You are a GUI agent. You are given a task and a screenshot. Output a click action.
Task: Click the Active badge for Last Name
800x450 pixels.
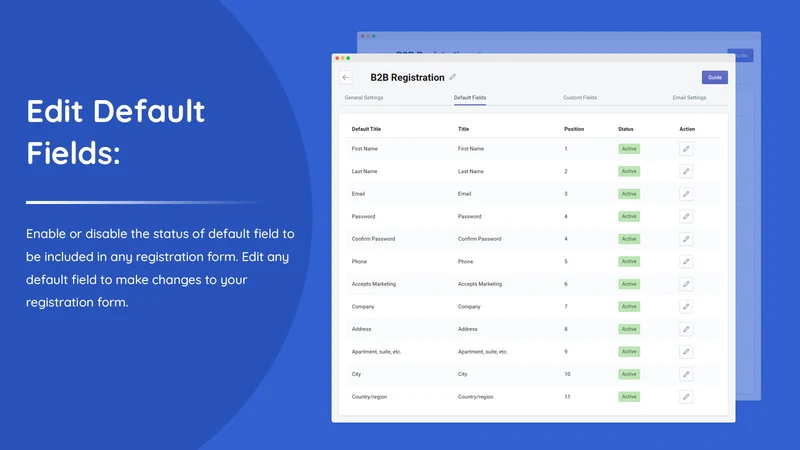click(629, 171)
